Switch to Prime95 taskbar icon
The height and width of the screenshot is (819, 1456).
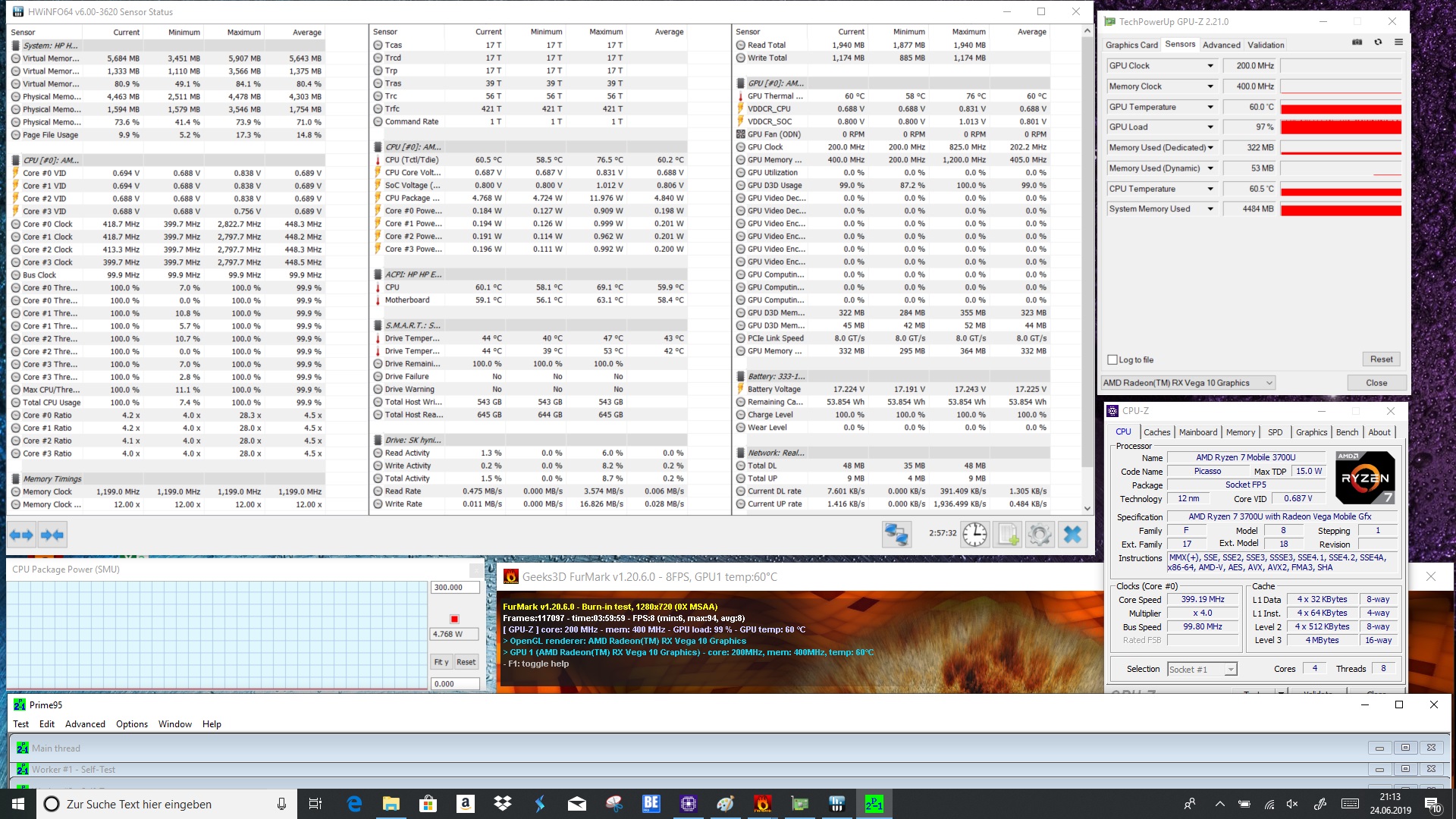click(874, 804)
